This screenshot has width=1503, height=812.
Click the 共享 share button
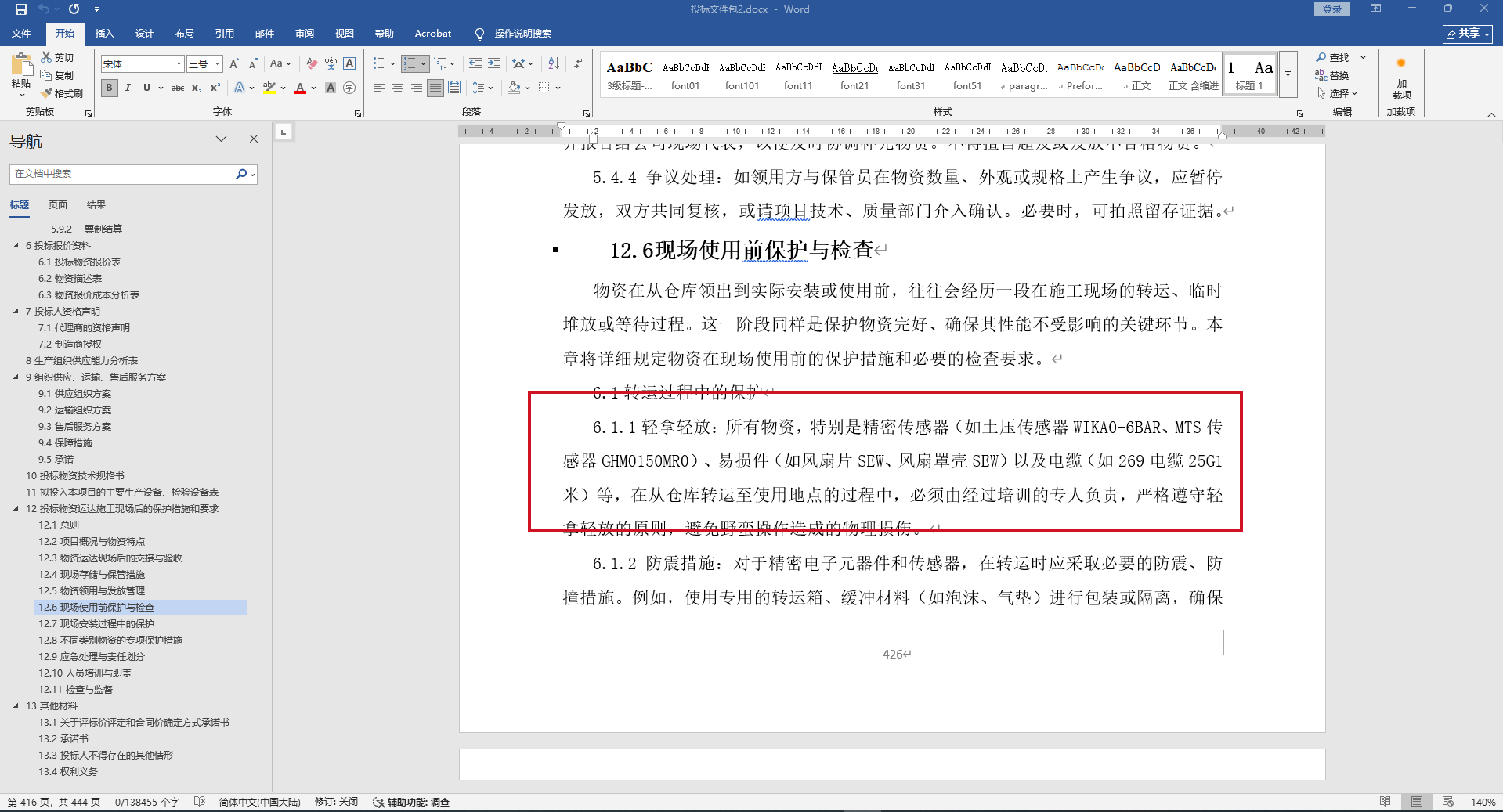tap(1468, 34)
